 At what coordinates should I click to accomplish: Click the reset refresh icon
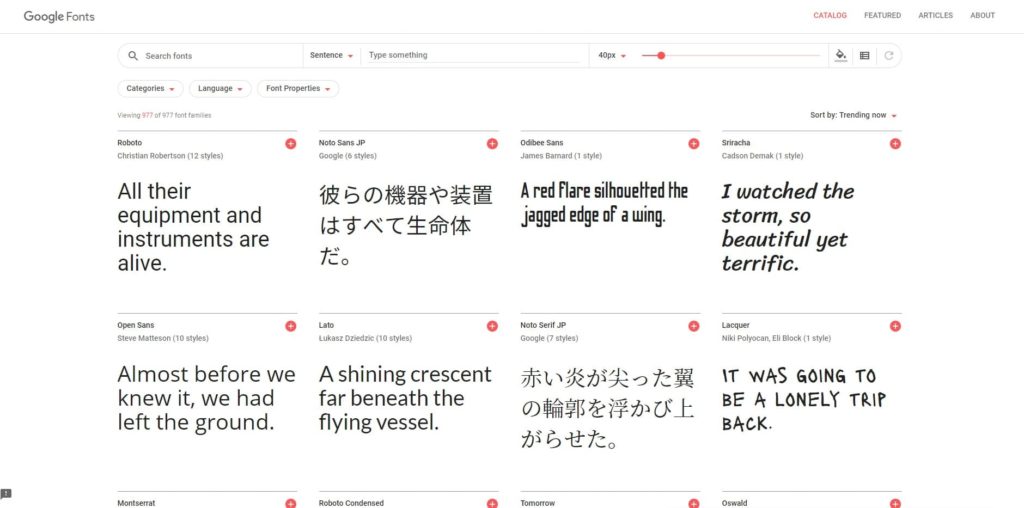[889, 56]
